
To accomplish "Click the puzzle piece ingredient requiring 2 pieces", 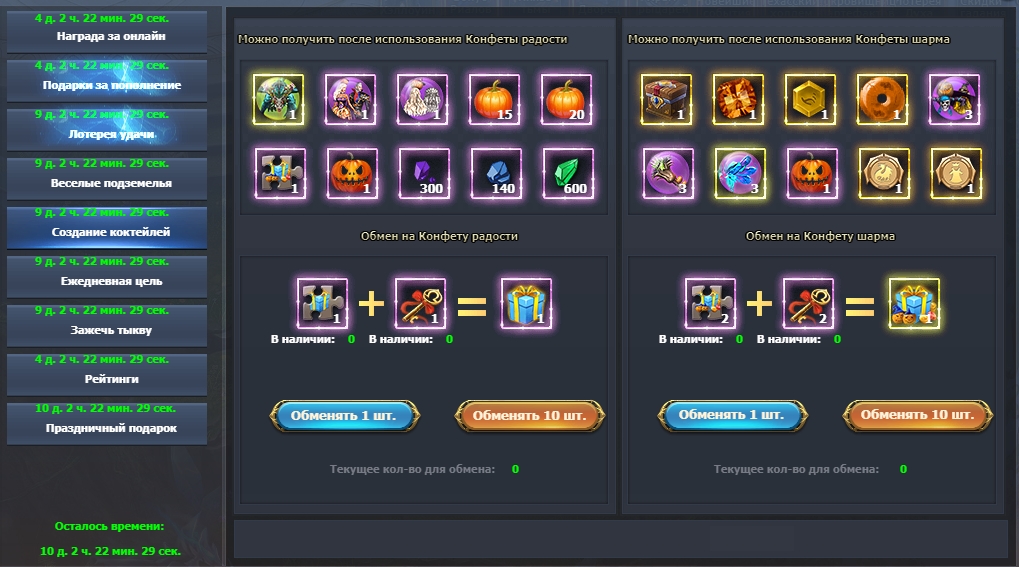I will [710, 304].
